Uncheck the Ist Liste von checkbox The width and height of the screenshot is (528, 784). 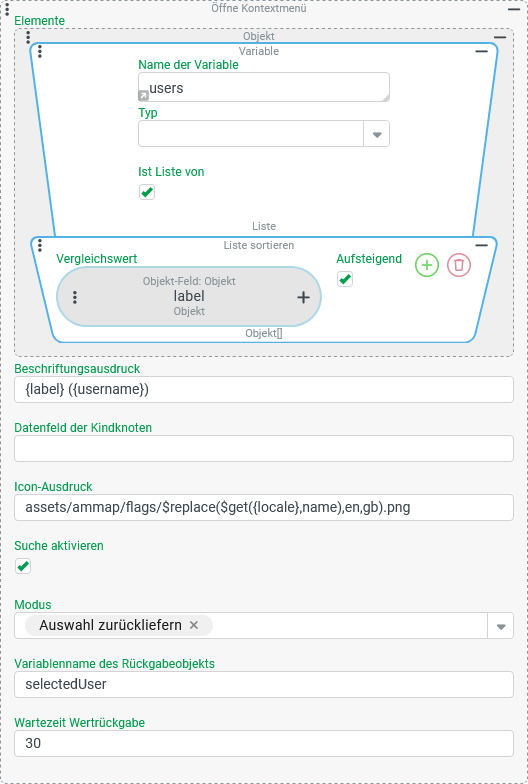[147, 192]
